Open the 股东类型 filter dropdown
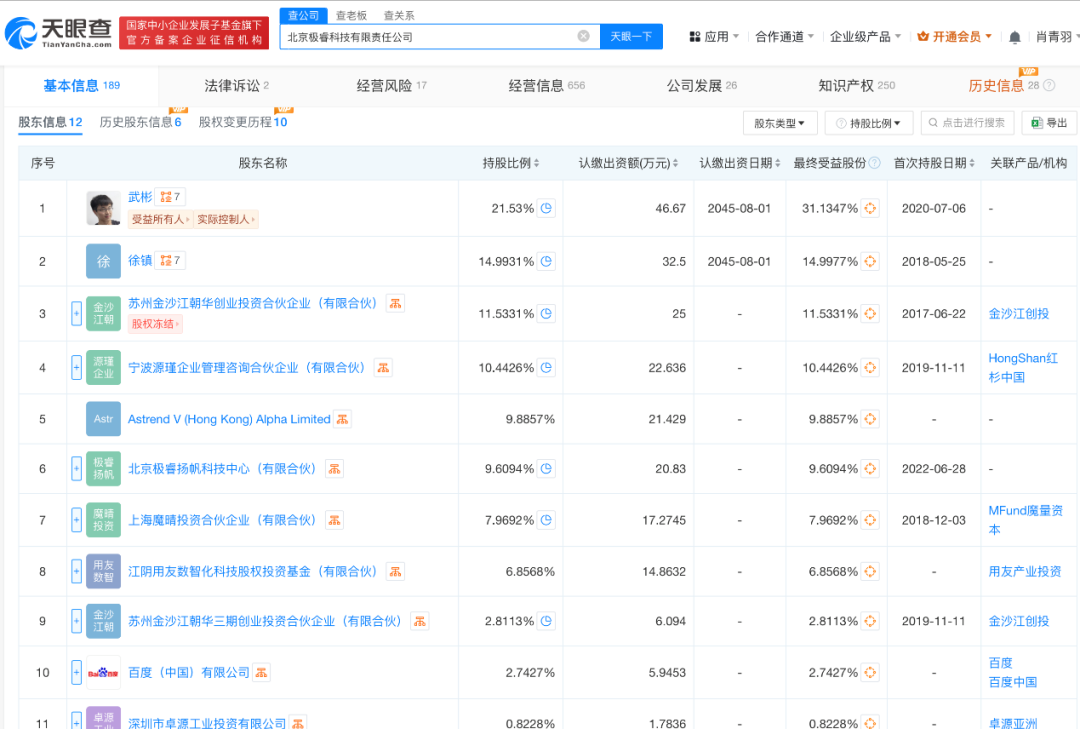This screenshot has width=1080, height=729. coord(780,123)
